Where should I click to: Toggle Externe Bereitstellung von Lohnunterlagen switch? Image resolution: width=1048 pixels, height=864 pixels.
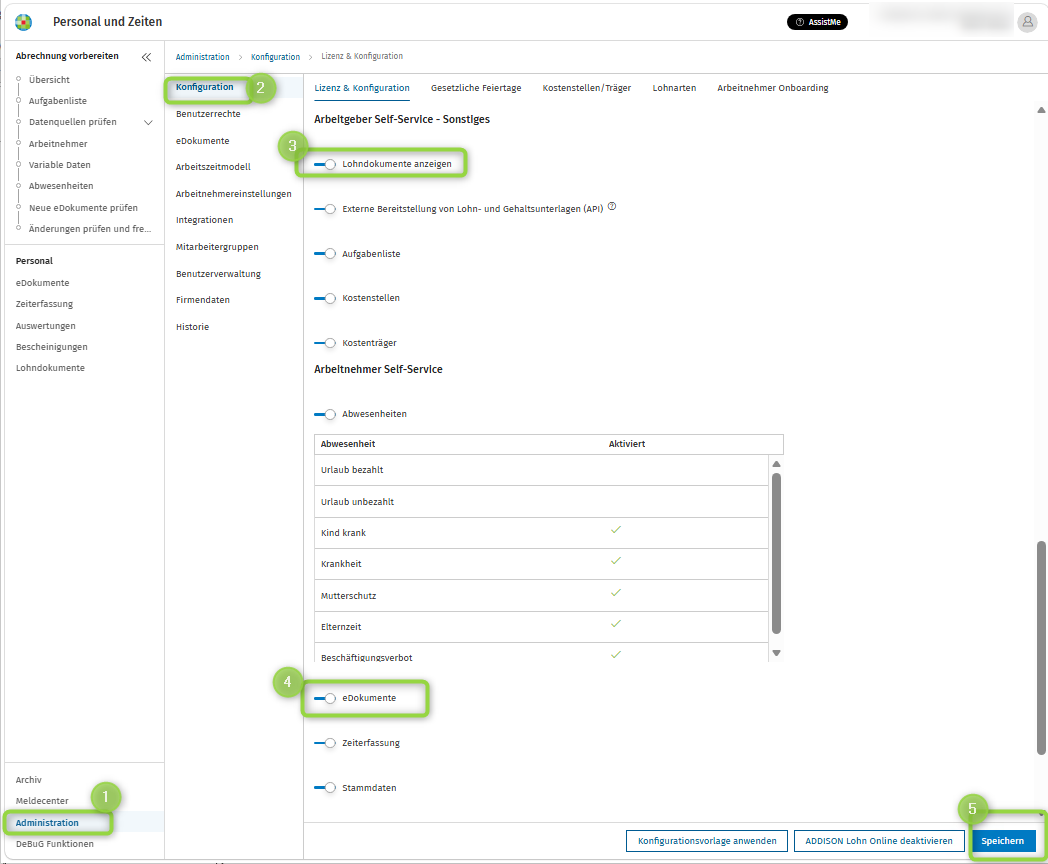[325, 209]
